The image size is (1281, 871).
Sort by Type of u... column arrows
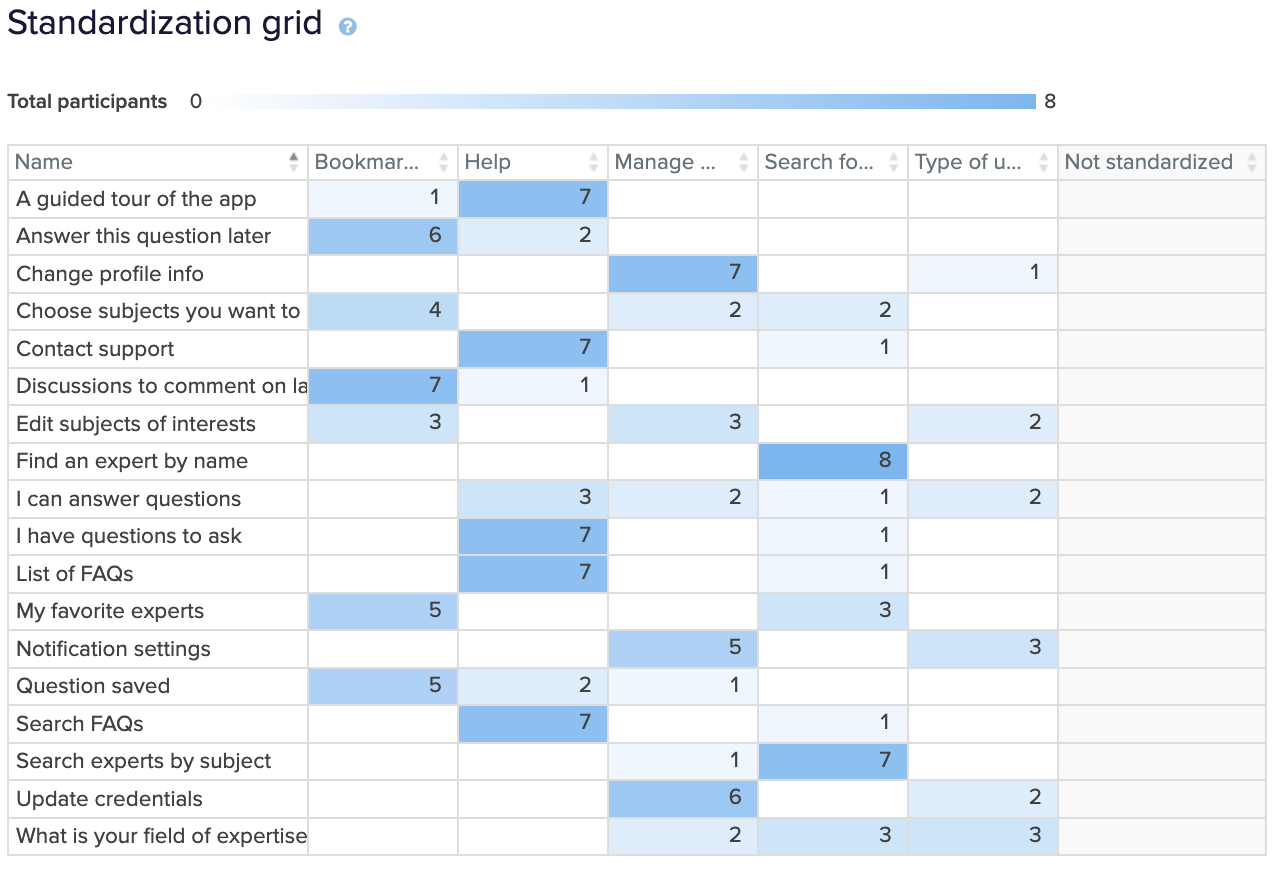1043,162
